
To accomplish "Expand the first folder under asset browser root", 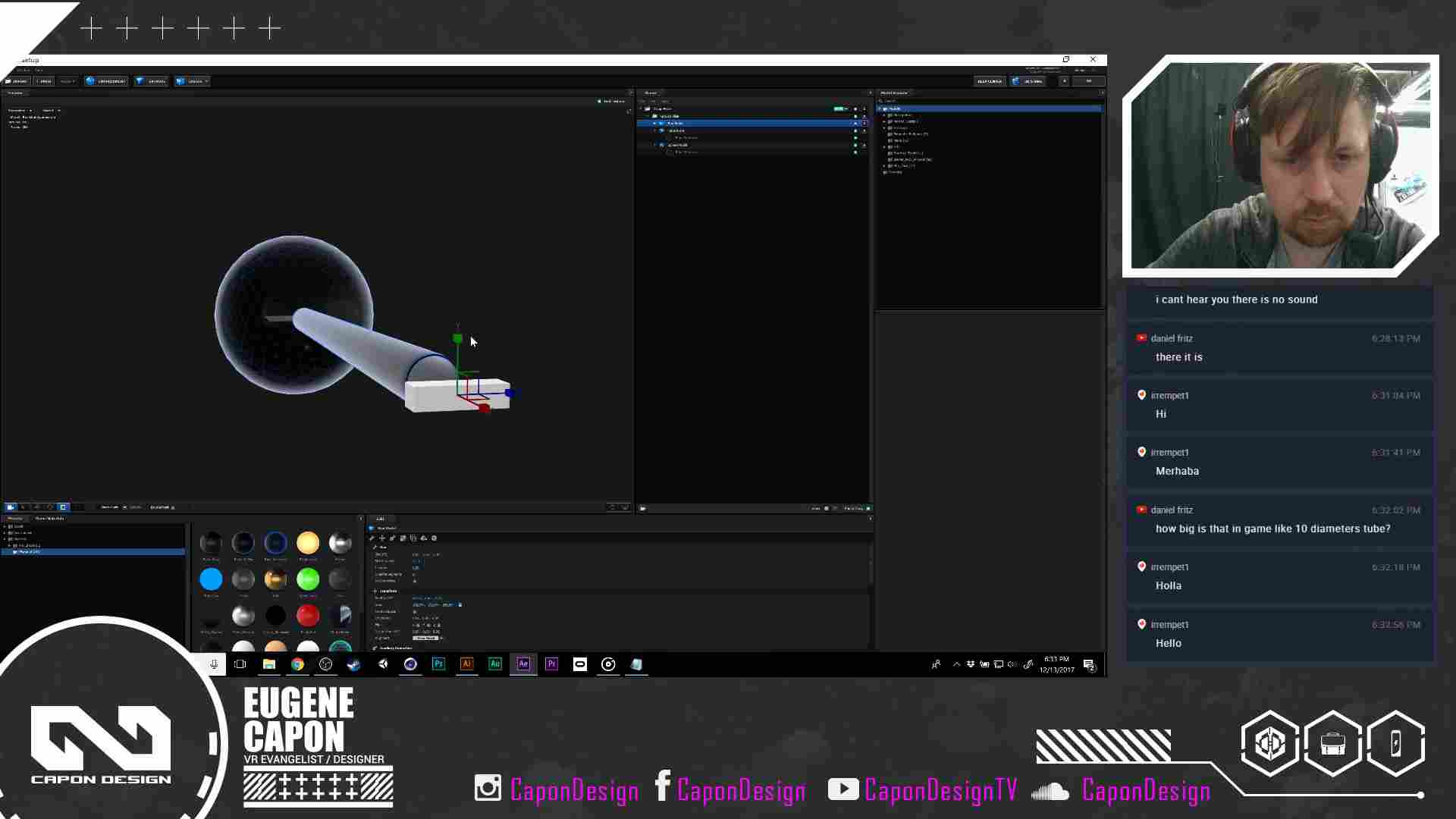I will coord(884,115).
